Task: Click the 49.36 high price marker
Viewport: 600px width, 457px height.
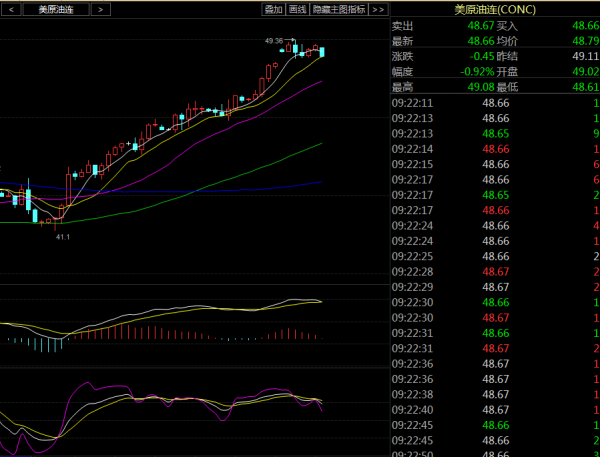Action: [274, 40]
